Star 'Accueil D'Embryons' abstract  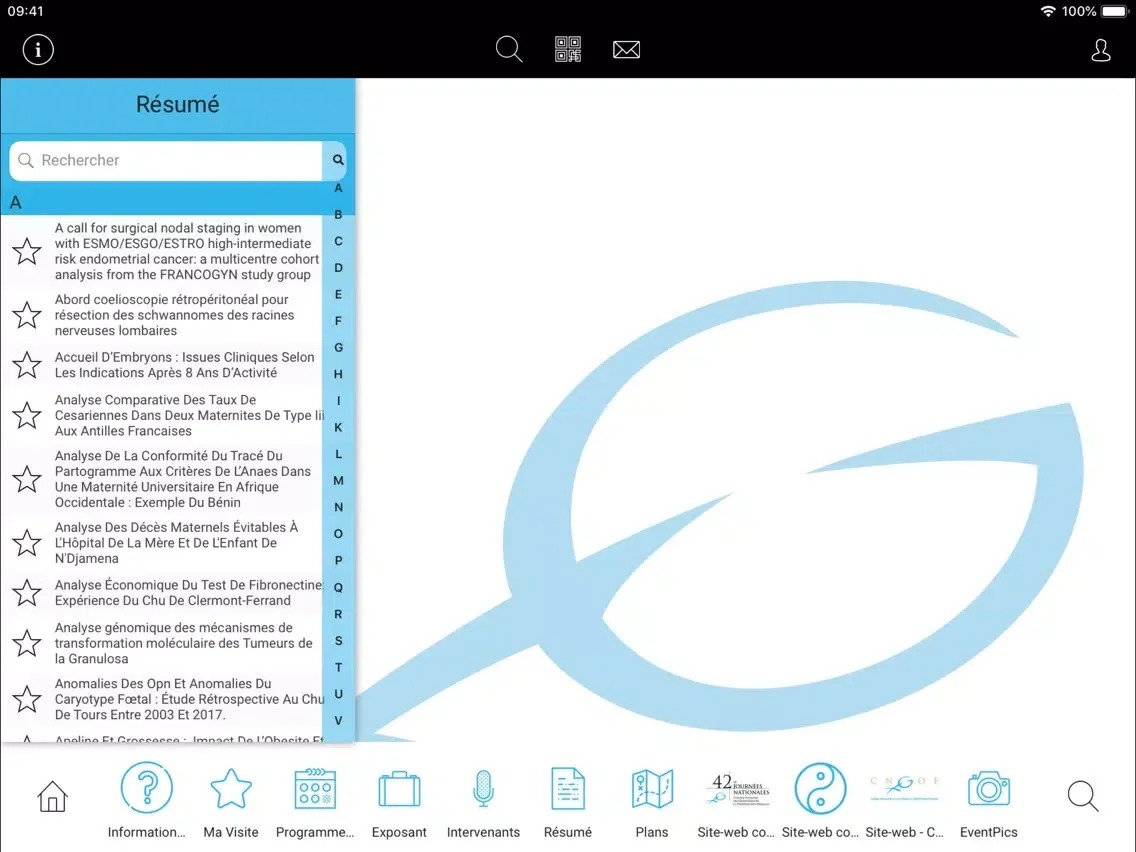pos(27,365)
